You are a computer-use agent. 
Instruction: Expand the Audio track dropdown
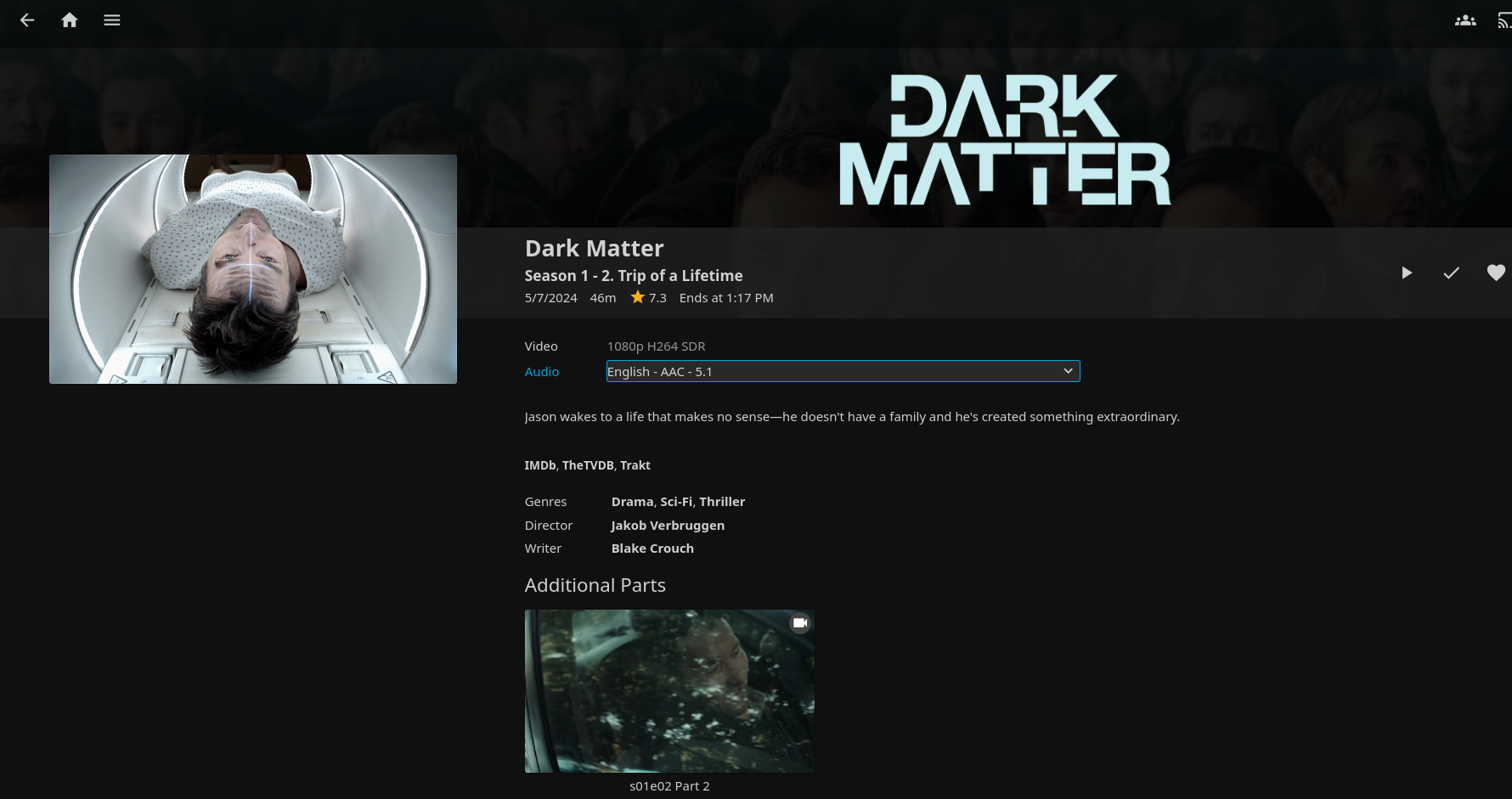tap(843, 371)
